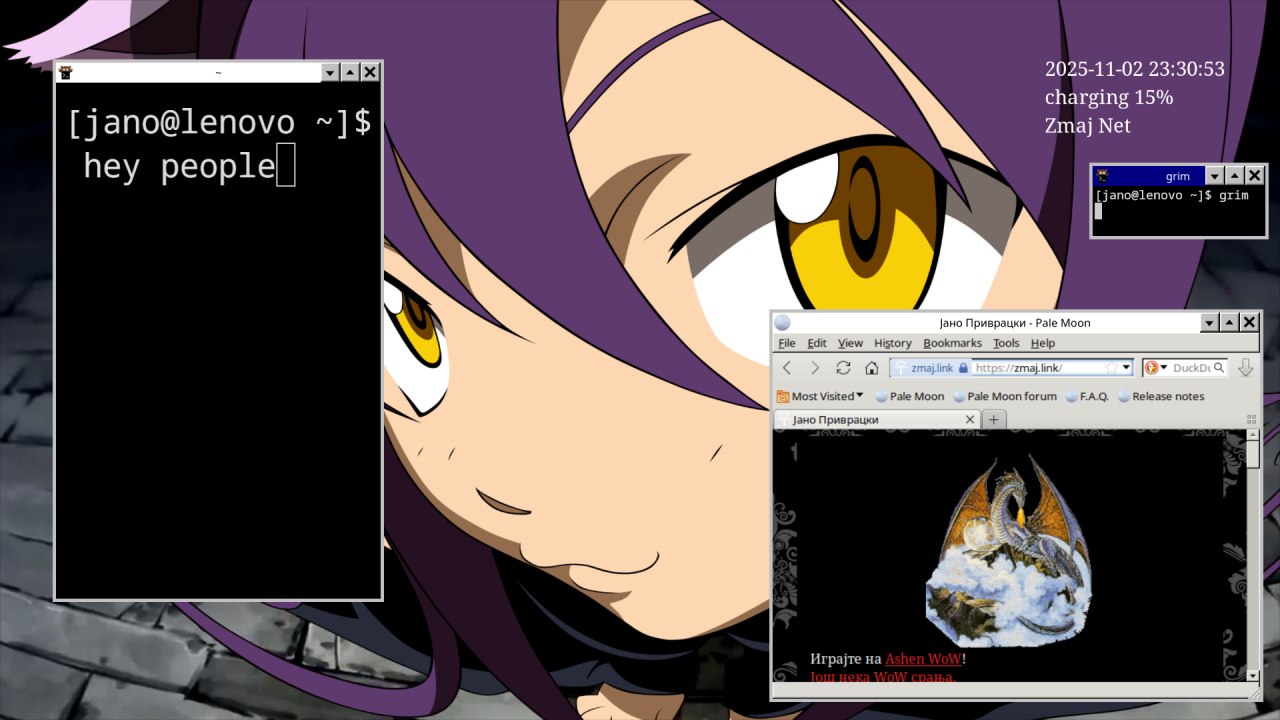This screenshot has width=1280, height=720.
Task: Click the page scrollbar up arrow
Action: [x=1253, y=436]
